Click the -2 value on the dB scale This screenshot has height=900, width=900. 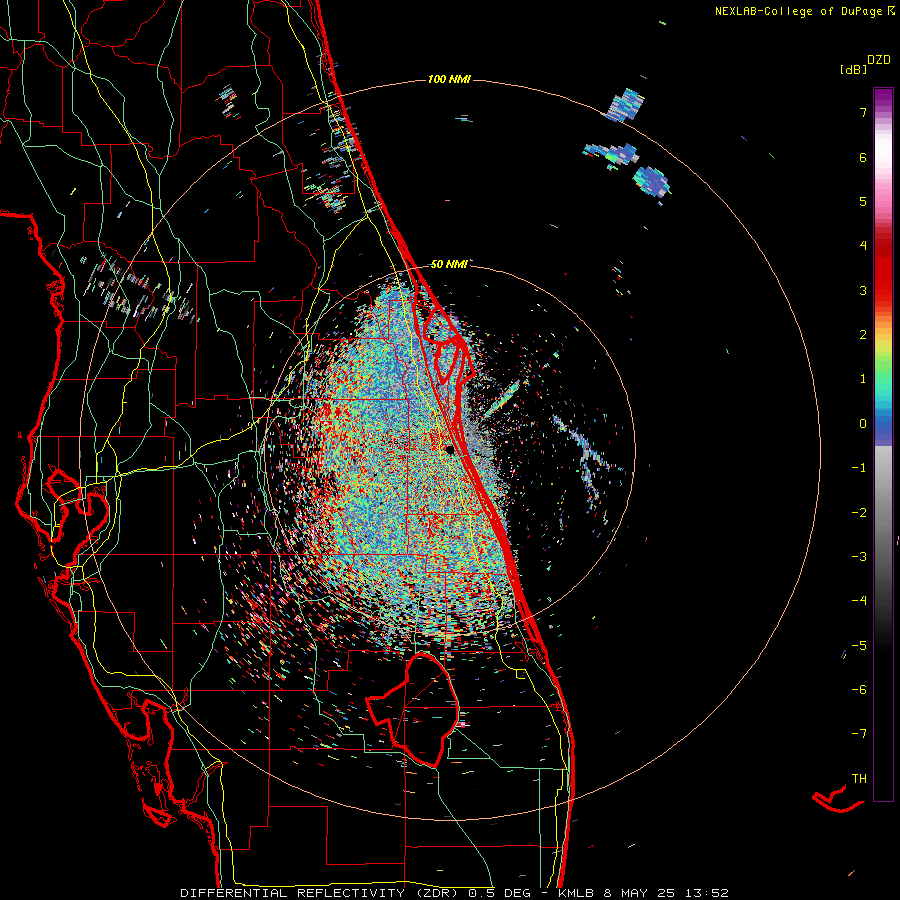[x=859, y=513]
